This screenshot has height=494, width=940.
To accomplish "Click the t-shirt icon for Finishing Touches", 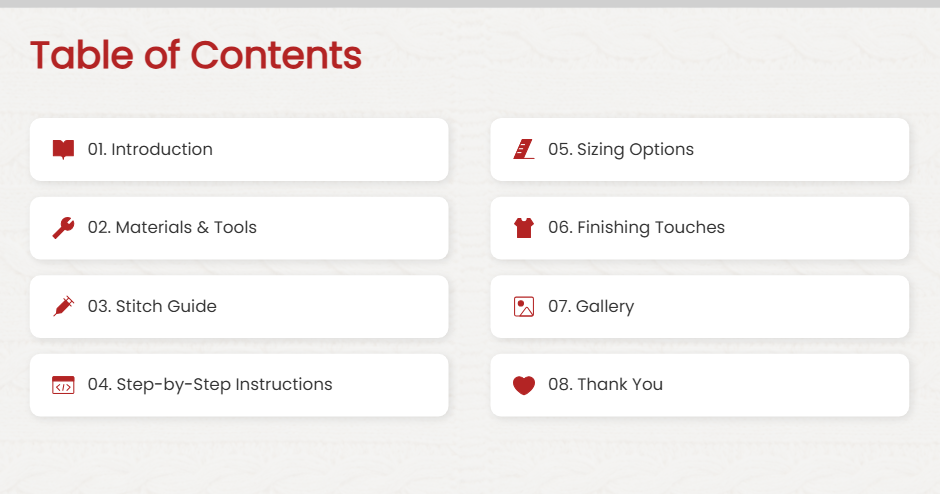I will 523,228.
